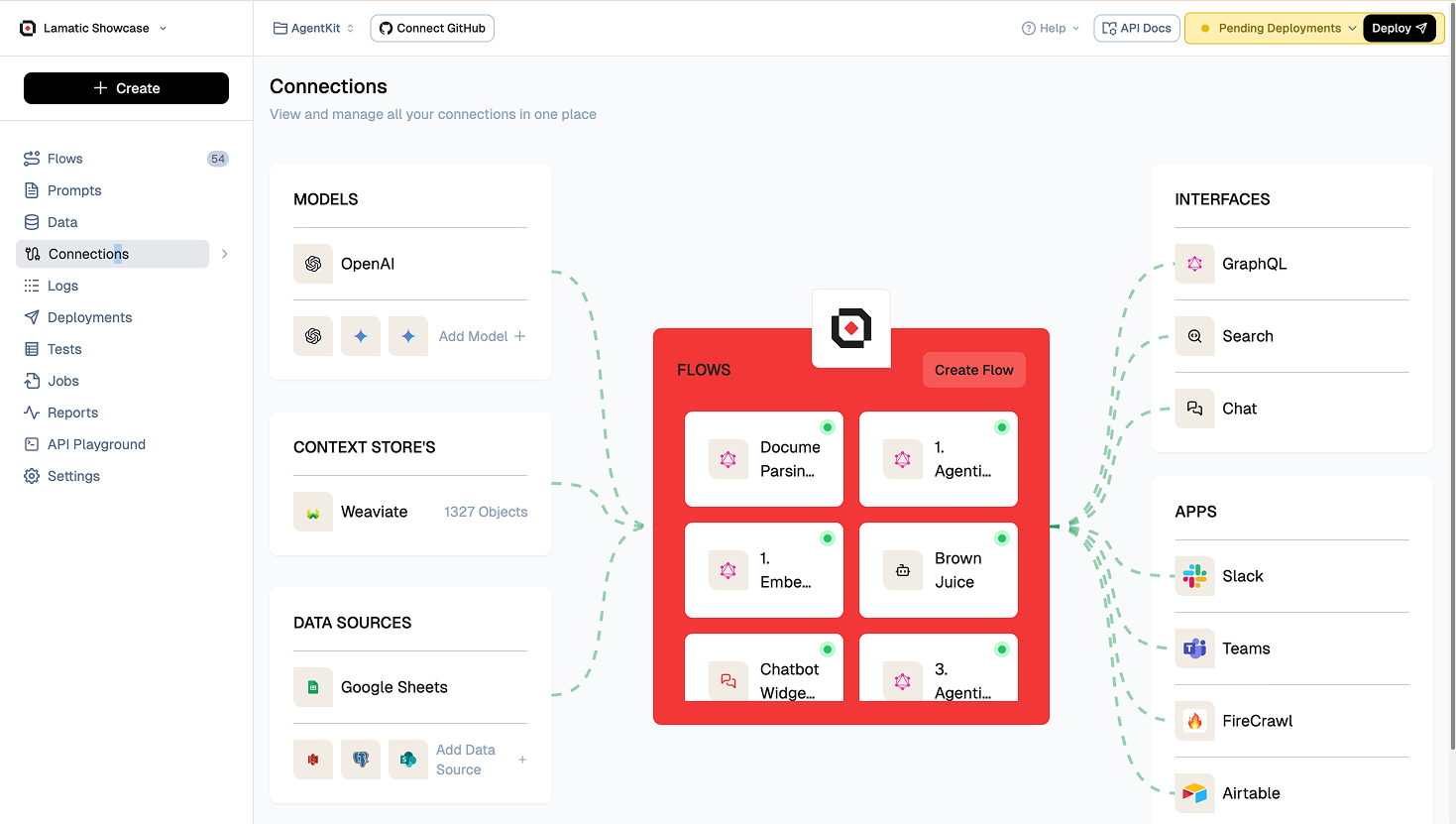Click the Lamatic logo above Flows panel
The height and width of the screenshot is (824, 1456).
851,328
